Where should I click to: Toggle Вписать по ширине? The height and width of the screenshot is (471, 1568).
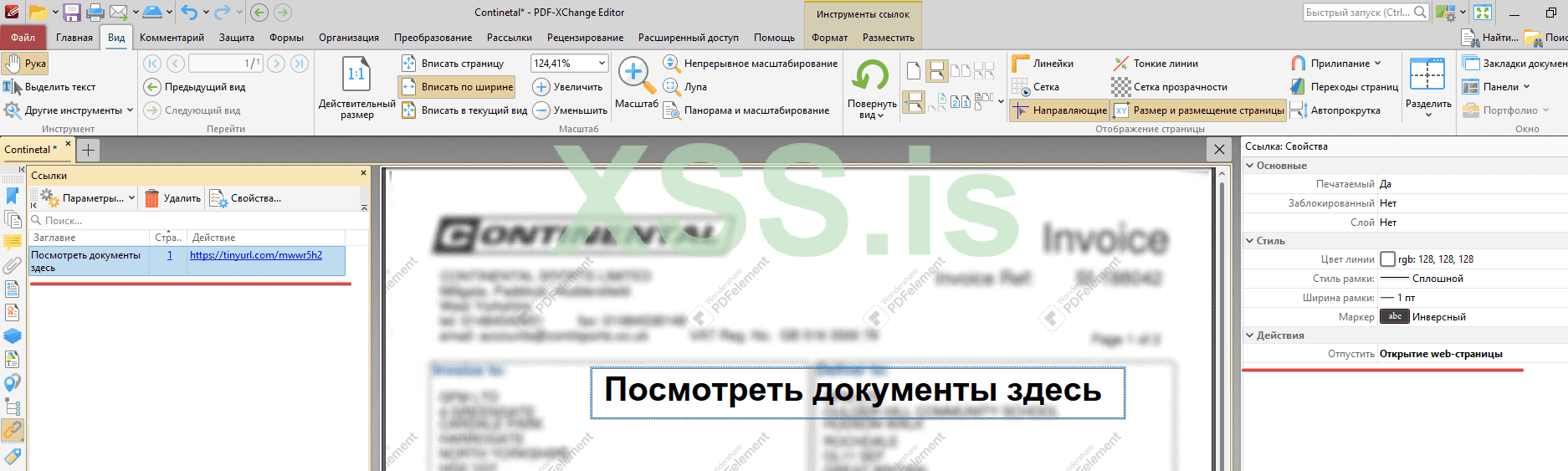click(x=456, y=87)
